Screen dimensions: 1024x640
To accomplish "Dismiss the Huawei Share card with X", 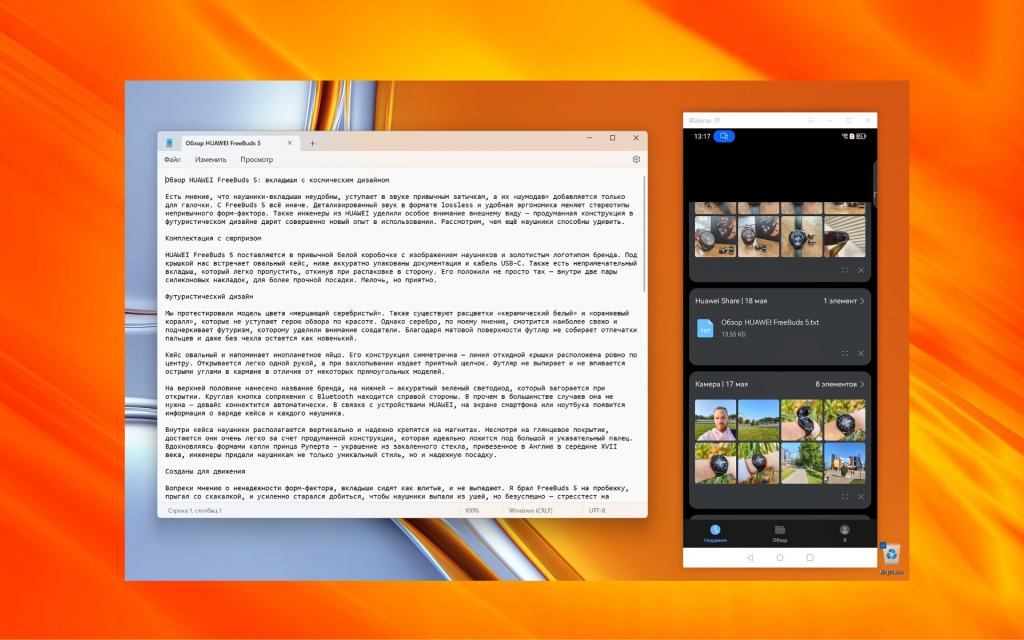I will coord(861,353).
